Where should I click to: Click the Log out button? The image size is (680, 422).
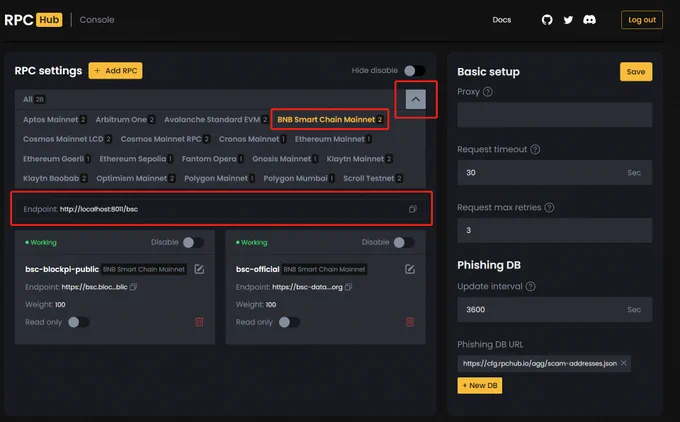tap(642, 20)
